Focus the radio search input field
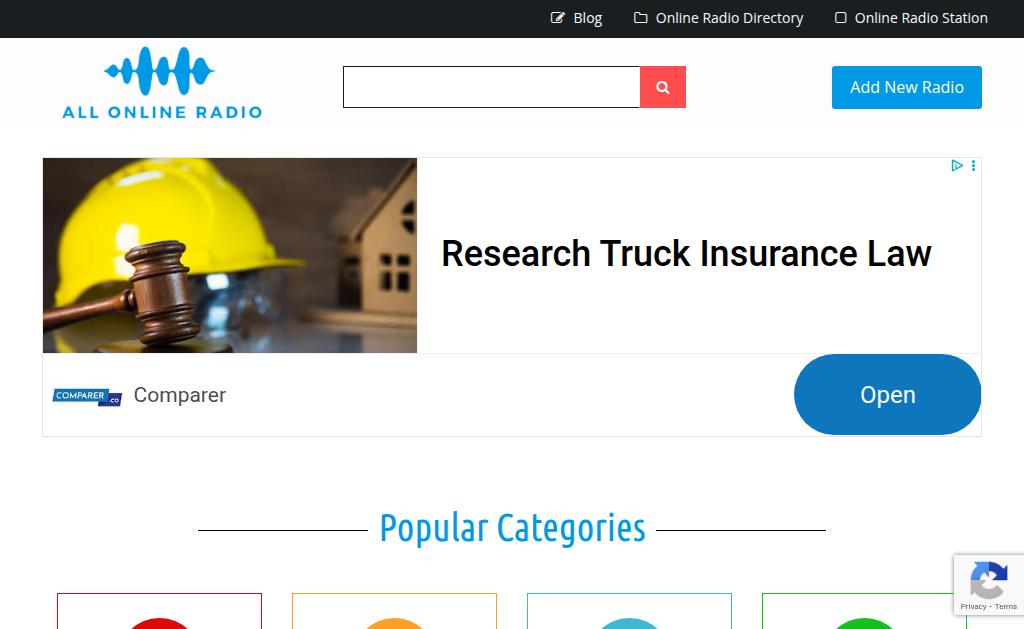Viewport: 1024px width, 629px height. click(491, 87)
